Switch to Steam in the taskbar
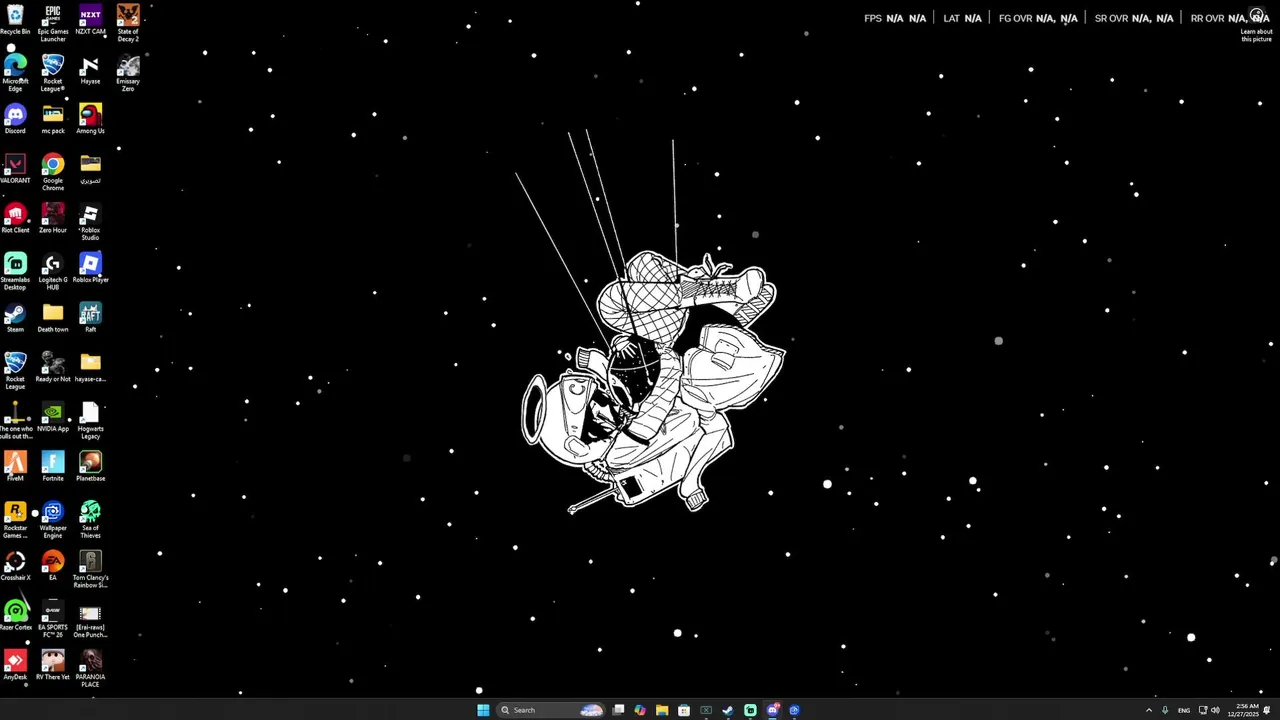This screenshot has height=720, width=1280. pos(728,710)
